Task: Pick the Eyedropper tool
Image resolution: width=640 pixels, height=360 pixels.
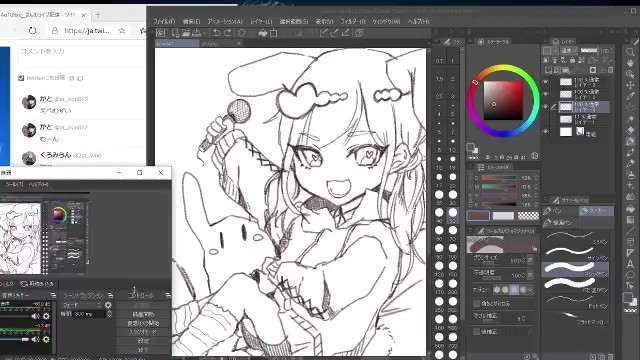Action: coord(630,96)
